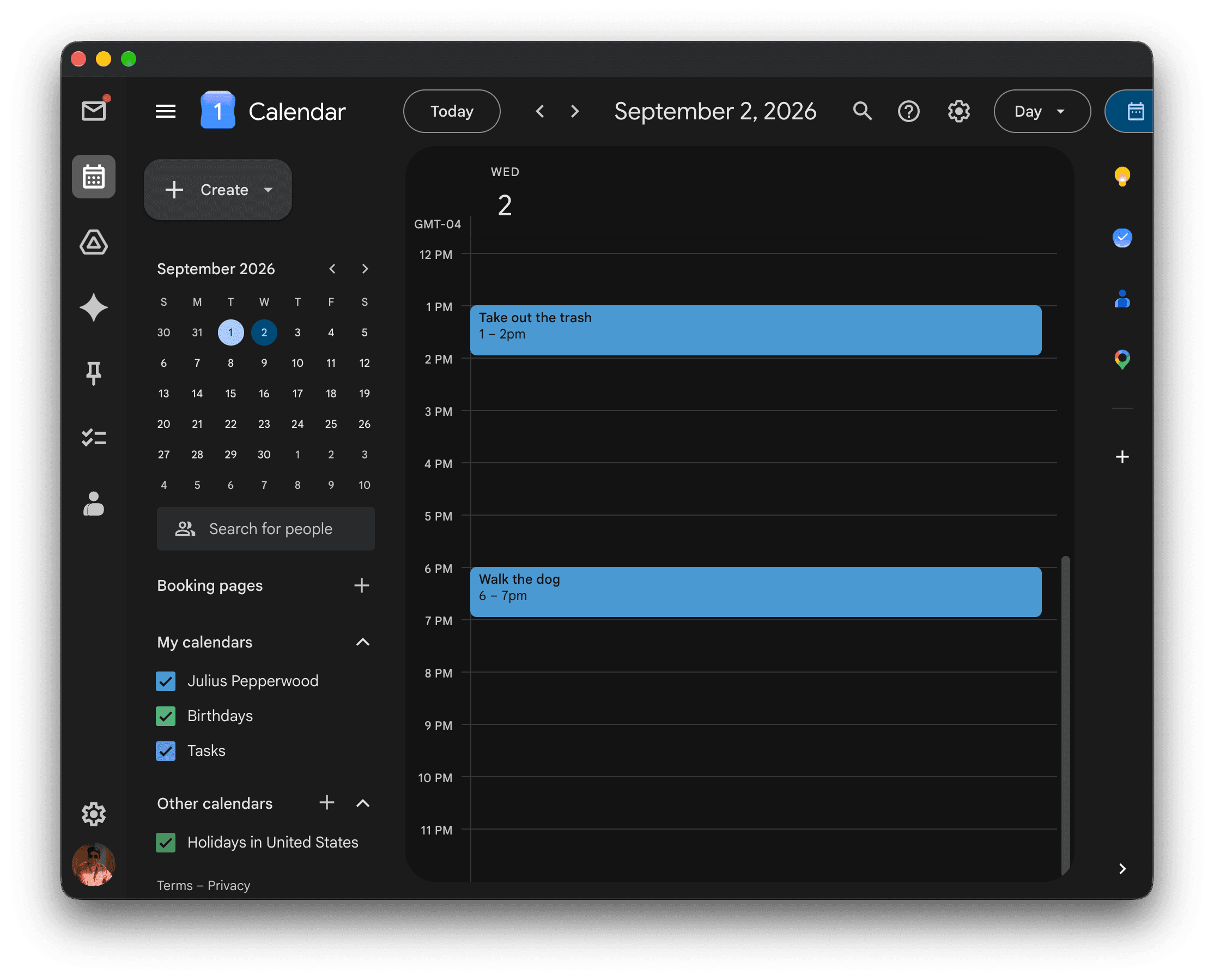This screenshot has height=980, width=1214.
Task: Open the checklist tasks icon in left rail
Action: [94, 438]
